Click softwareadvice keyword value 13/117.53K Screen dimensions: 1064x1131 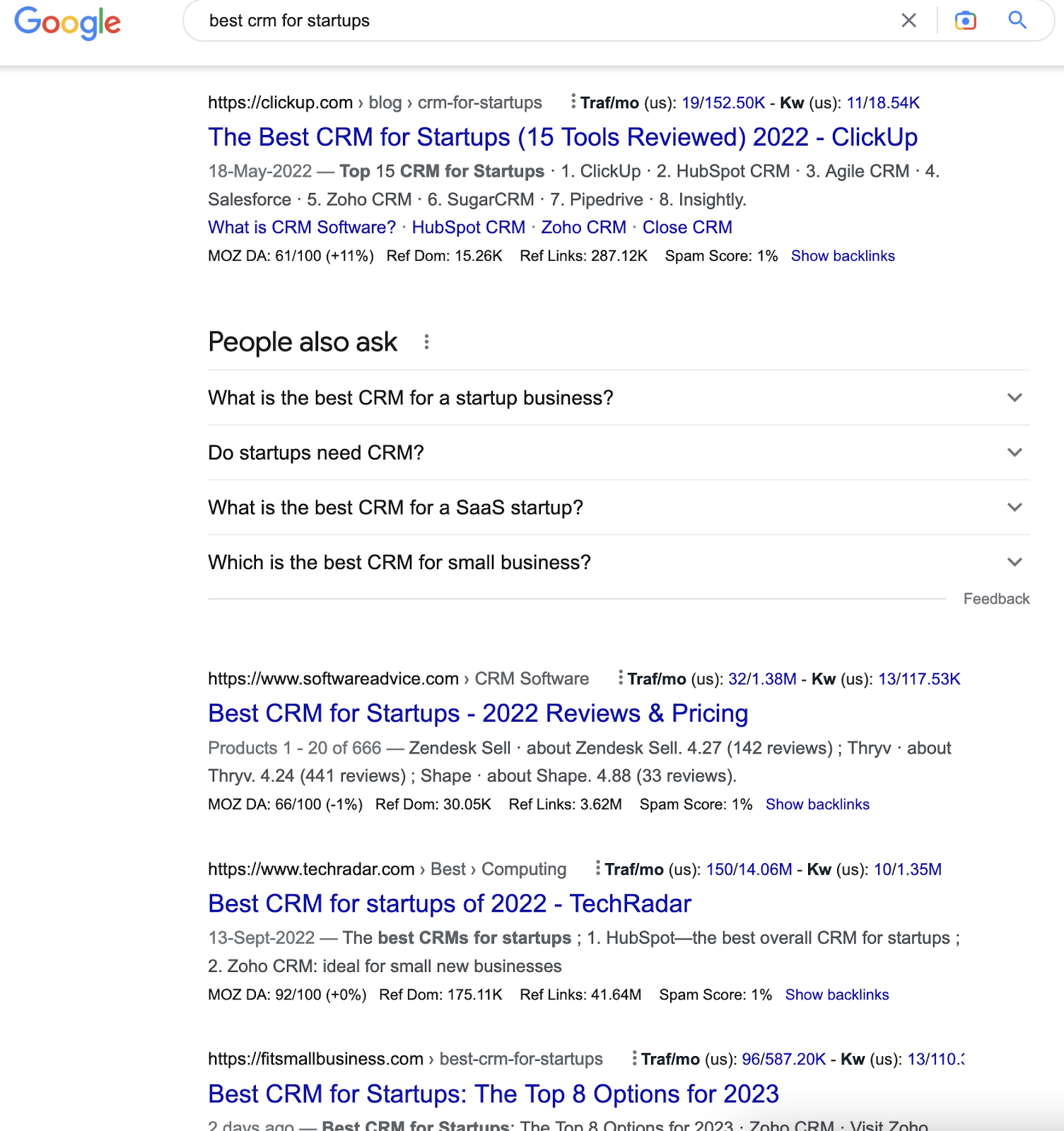coord(919,679)
